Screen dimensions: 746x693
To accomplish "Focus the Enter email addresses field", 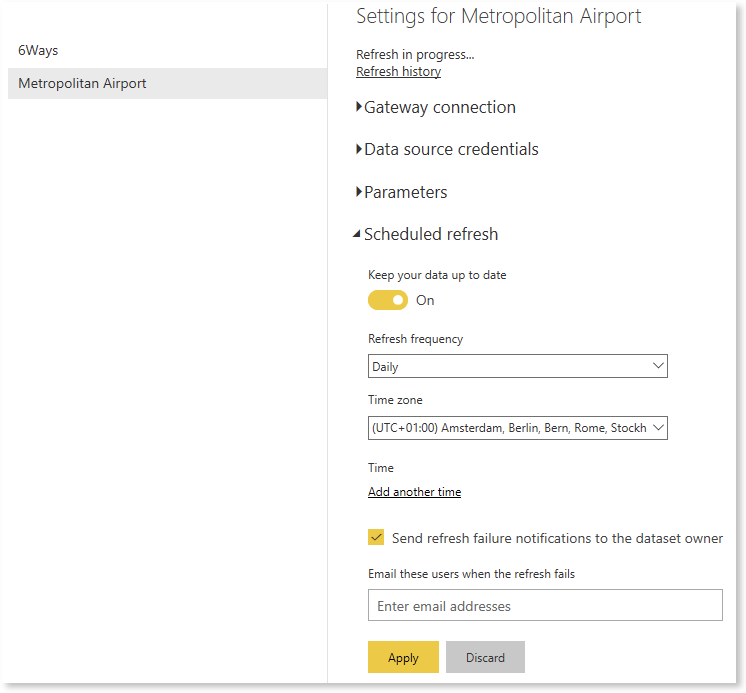I will pyautogui.click(x=545, y=606).
